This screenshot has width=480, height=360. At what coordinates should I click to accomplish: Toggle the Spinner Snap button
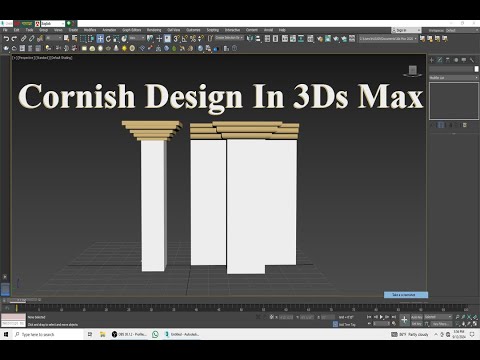coord(201,39)
